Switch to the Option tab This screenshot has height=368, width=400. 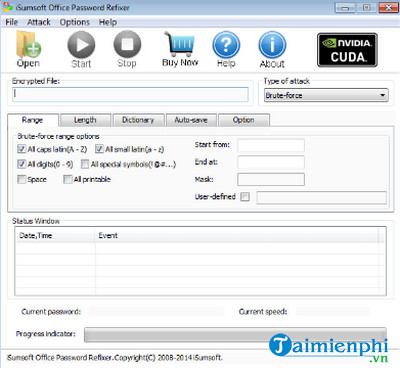pos(244,120)
